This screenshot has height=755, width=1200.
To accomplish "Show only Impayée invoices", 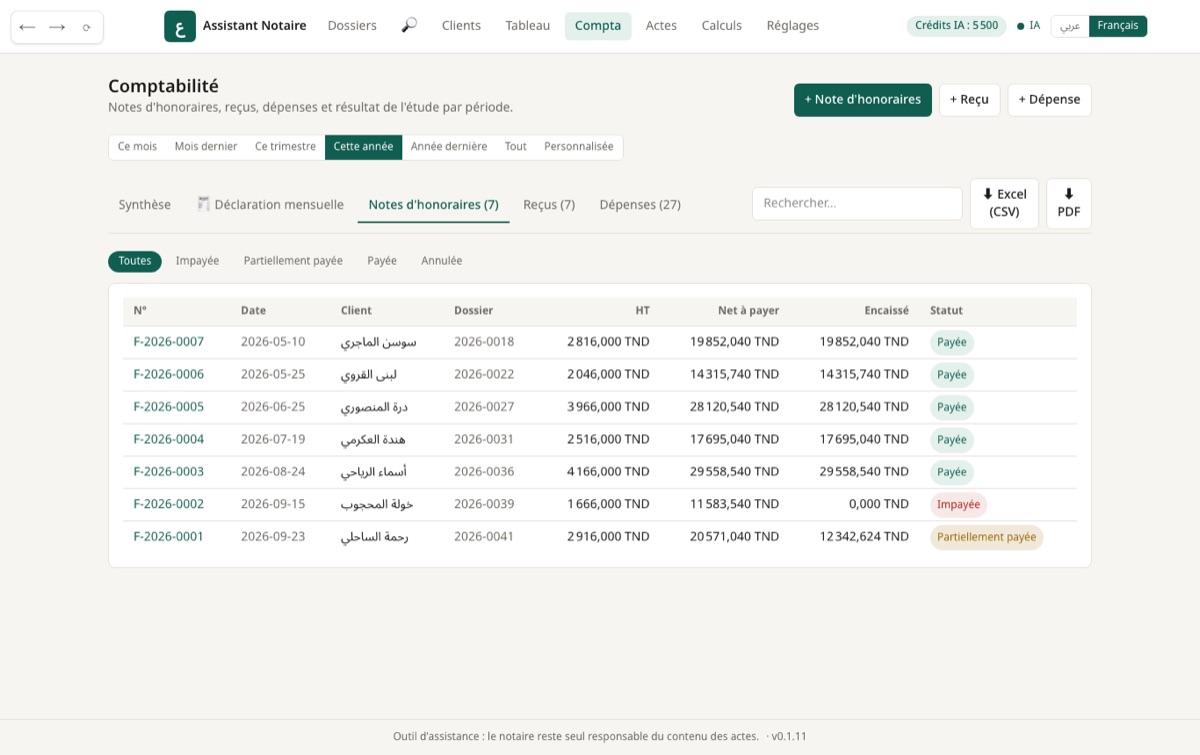I will [x=197, y=261].
